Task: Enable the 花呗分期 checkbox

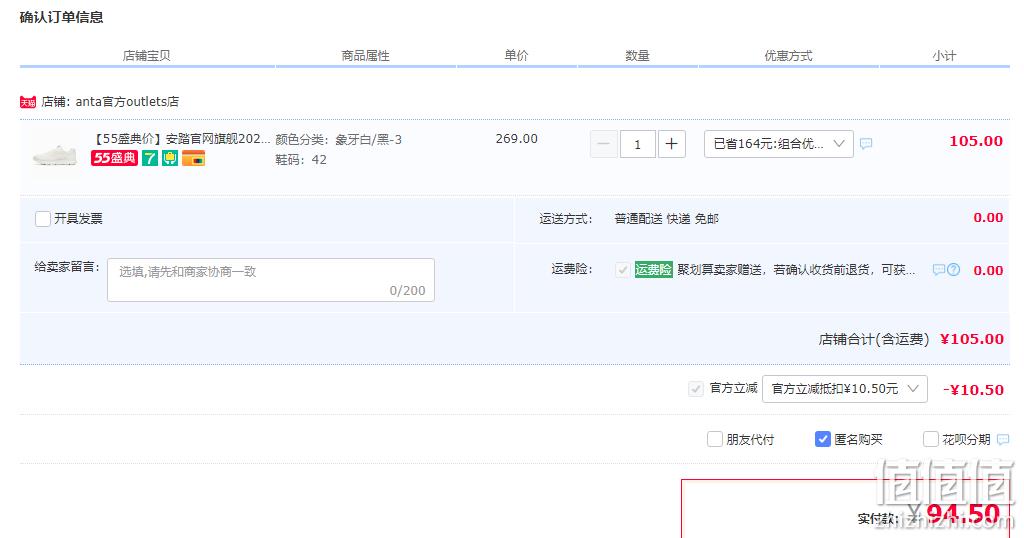Action: (931, 439)
